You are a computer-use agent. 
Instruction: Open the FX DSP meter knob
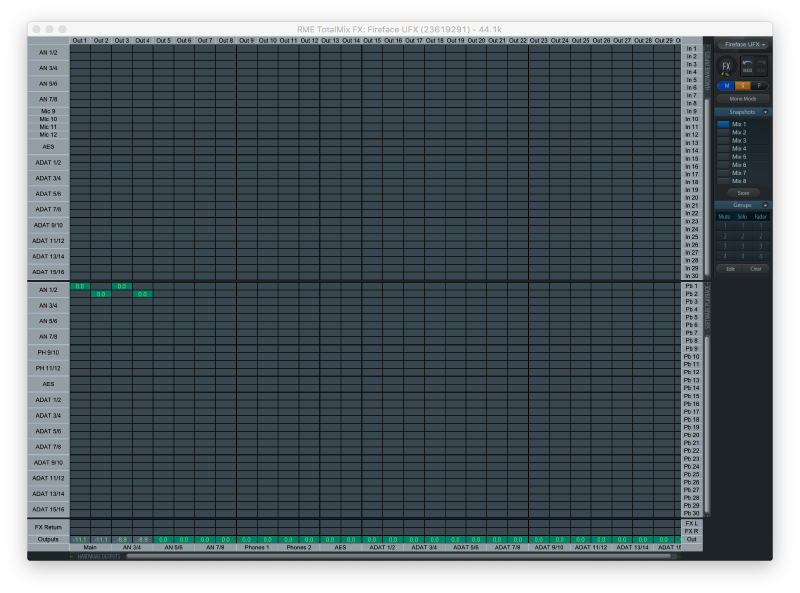tap(727, 66)
